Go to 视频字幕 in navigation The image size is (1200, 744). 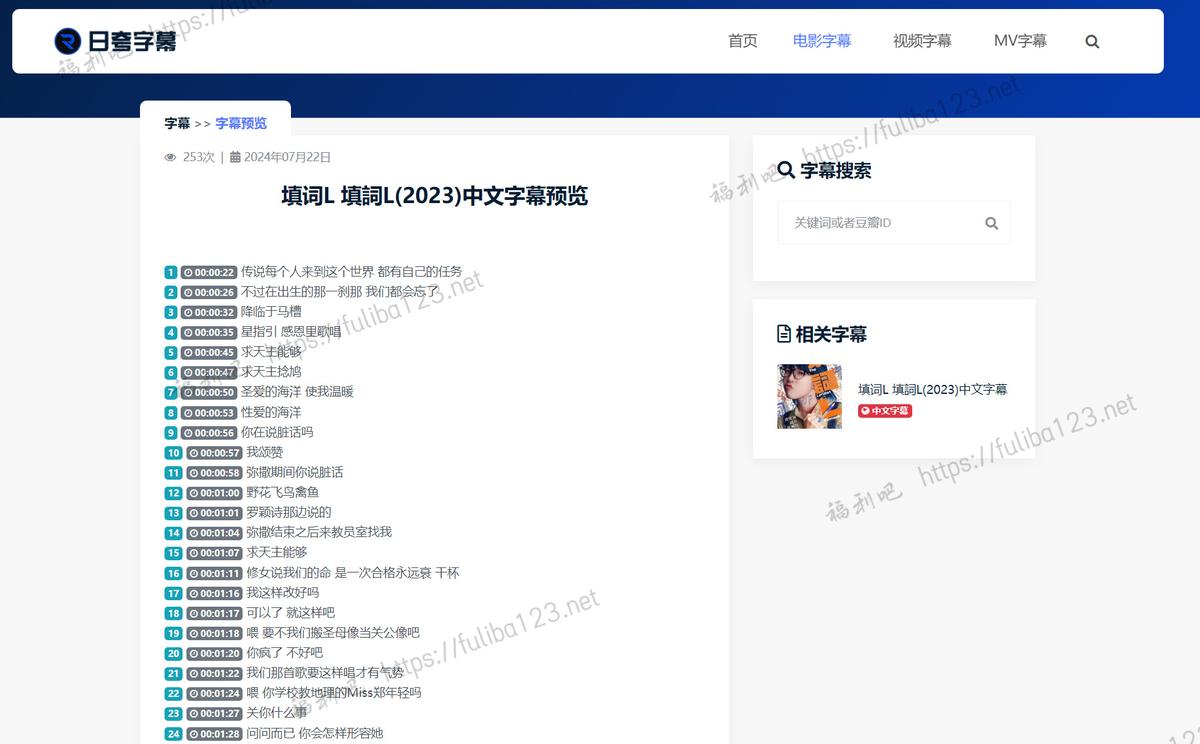click(922, 41)
